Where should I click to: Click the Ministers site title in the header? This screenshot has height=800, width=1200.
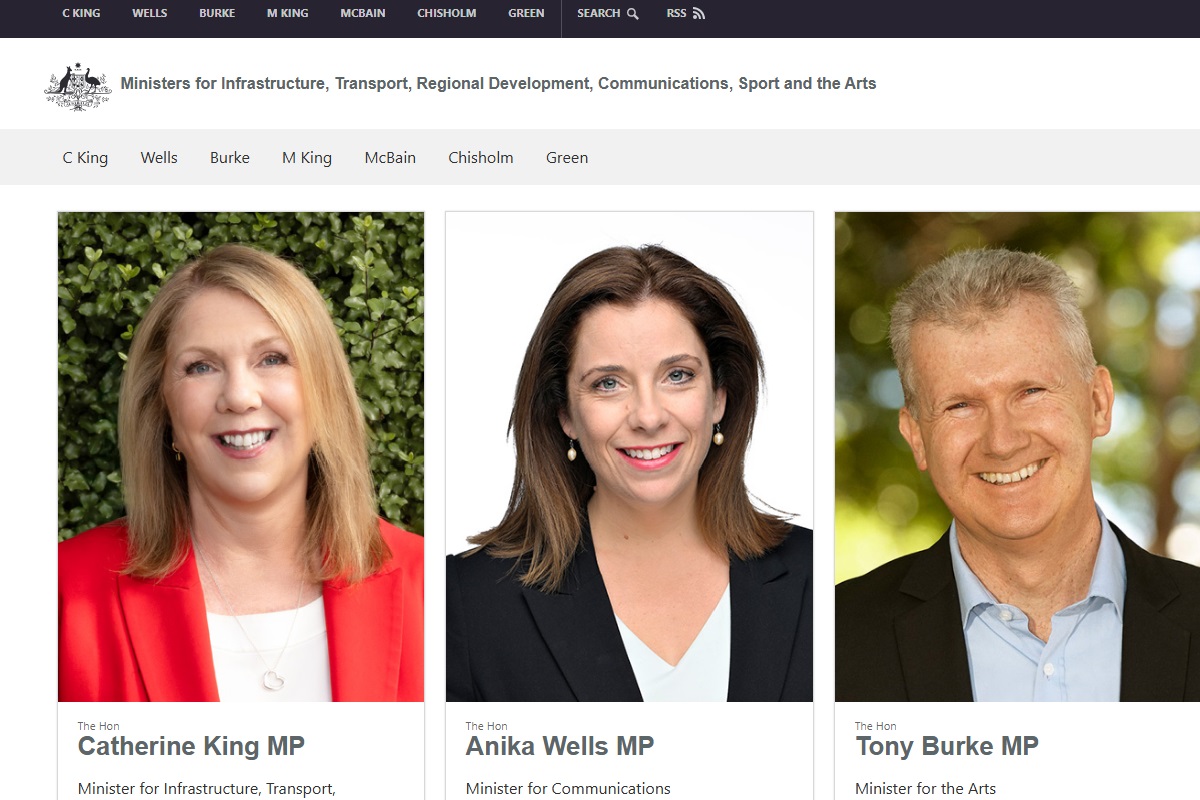pyautogui.click(x=497, y=84)
